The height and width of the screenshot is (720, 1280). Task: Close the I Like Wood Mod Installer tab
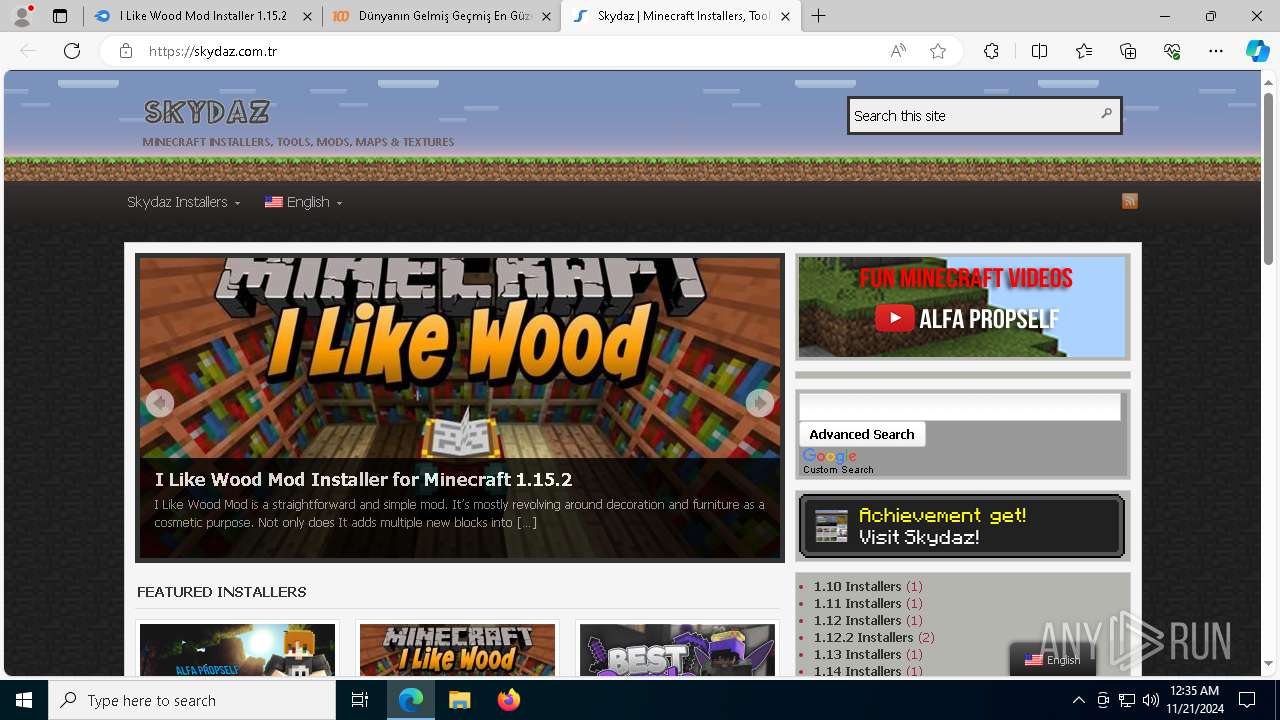(307, 16)
